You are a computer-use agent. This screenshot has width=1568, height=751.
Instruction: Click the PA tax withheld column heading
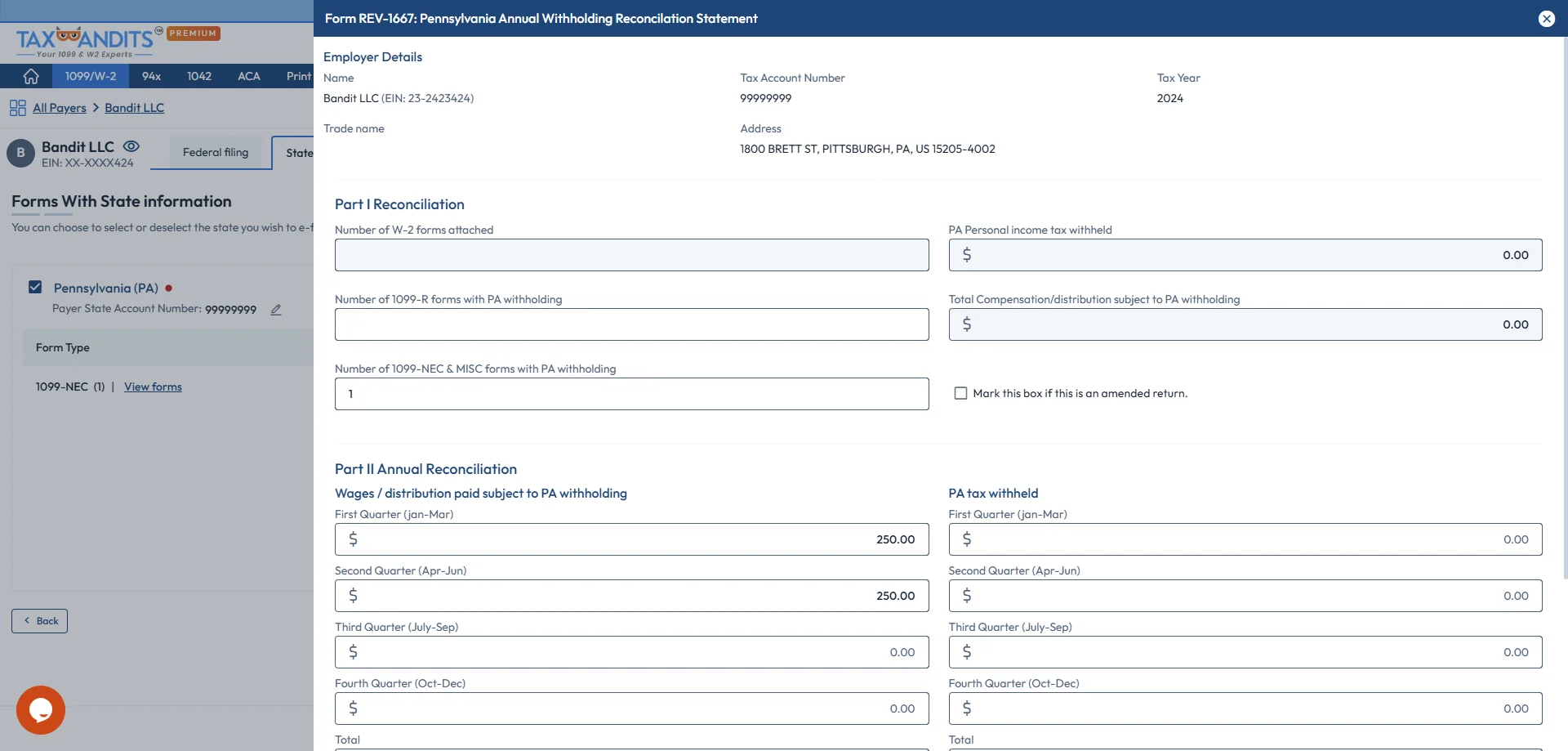click(x=993, y=494)
